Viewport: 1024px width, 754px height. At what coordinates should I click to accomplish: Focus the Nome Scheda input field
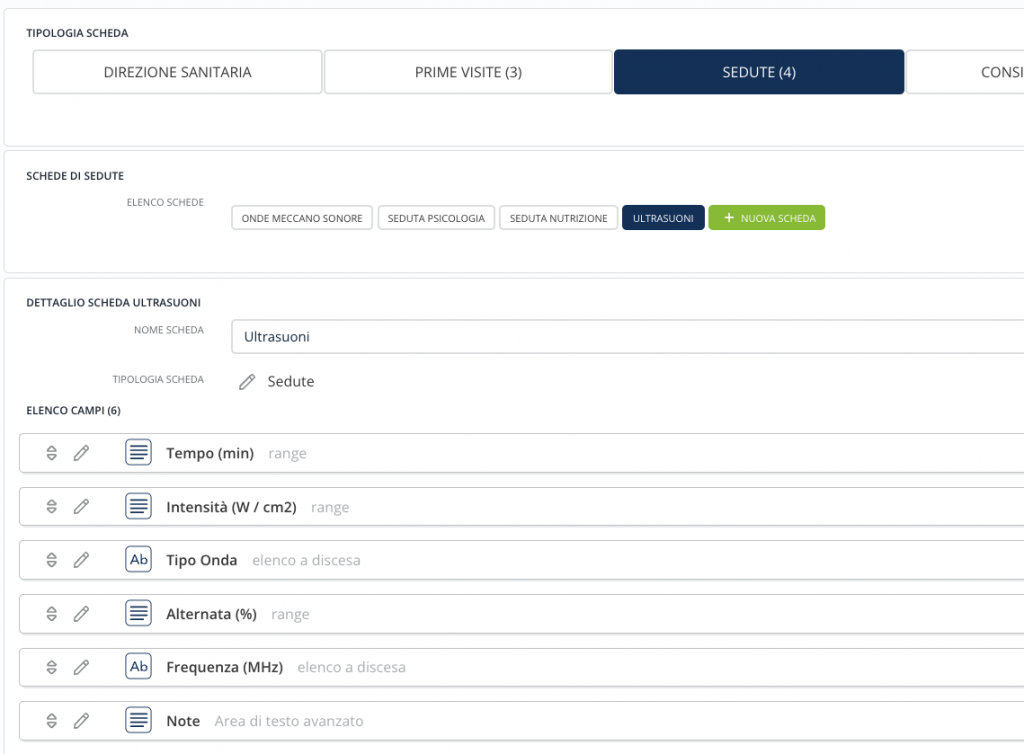[628, 337]
